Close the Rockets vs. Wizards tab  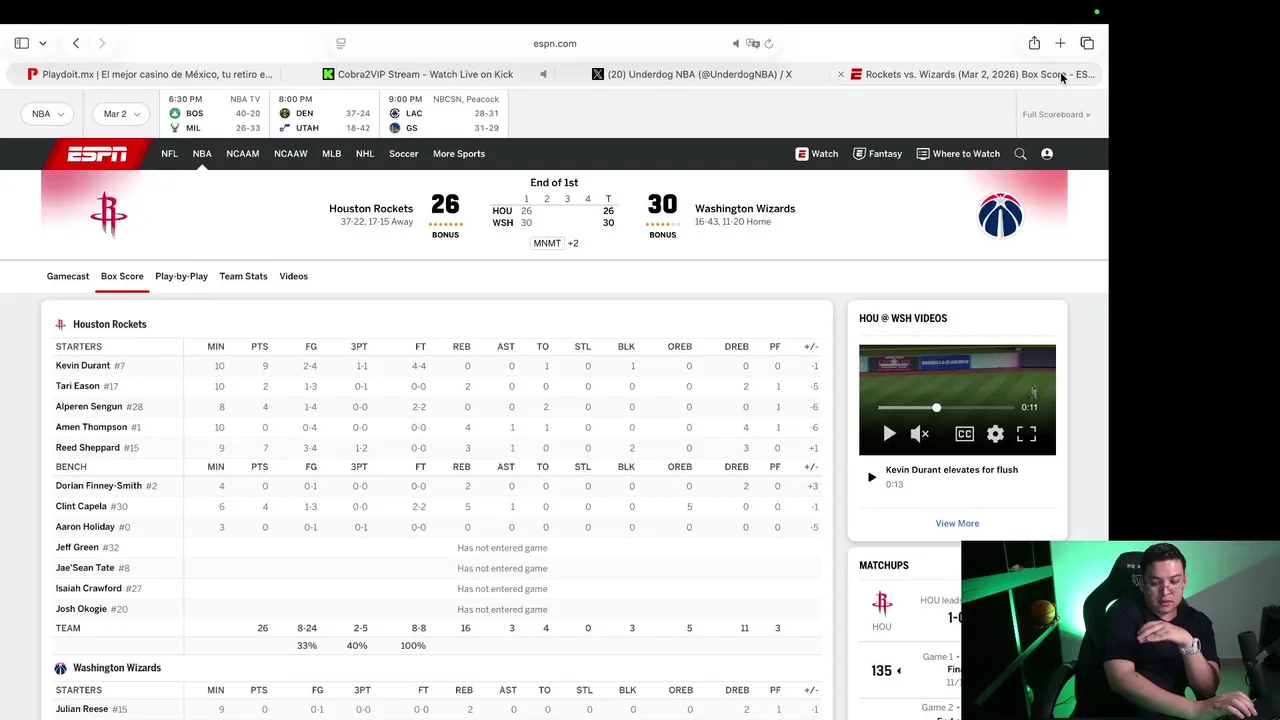pos(841,74)
